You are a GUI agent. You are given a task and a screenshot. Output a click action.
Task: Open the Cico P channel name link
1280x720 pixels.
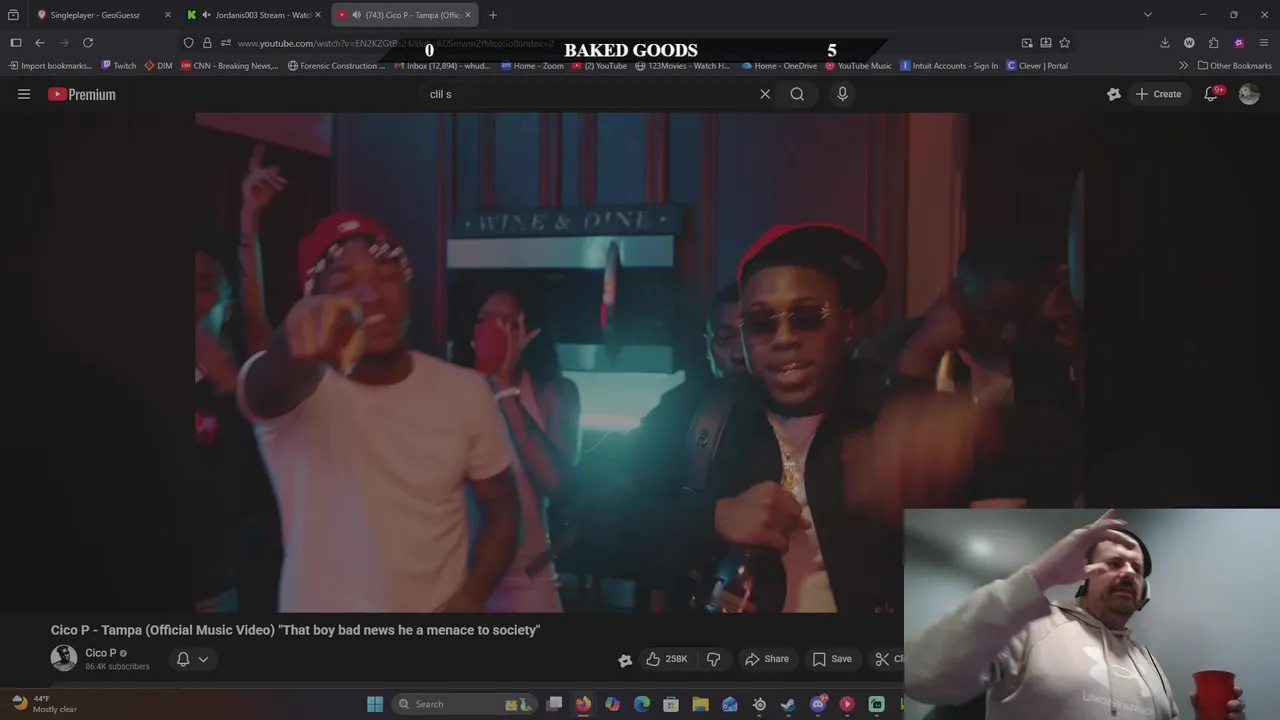tap(100, 653)
